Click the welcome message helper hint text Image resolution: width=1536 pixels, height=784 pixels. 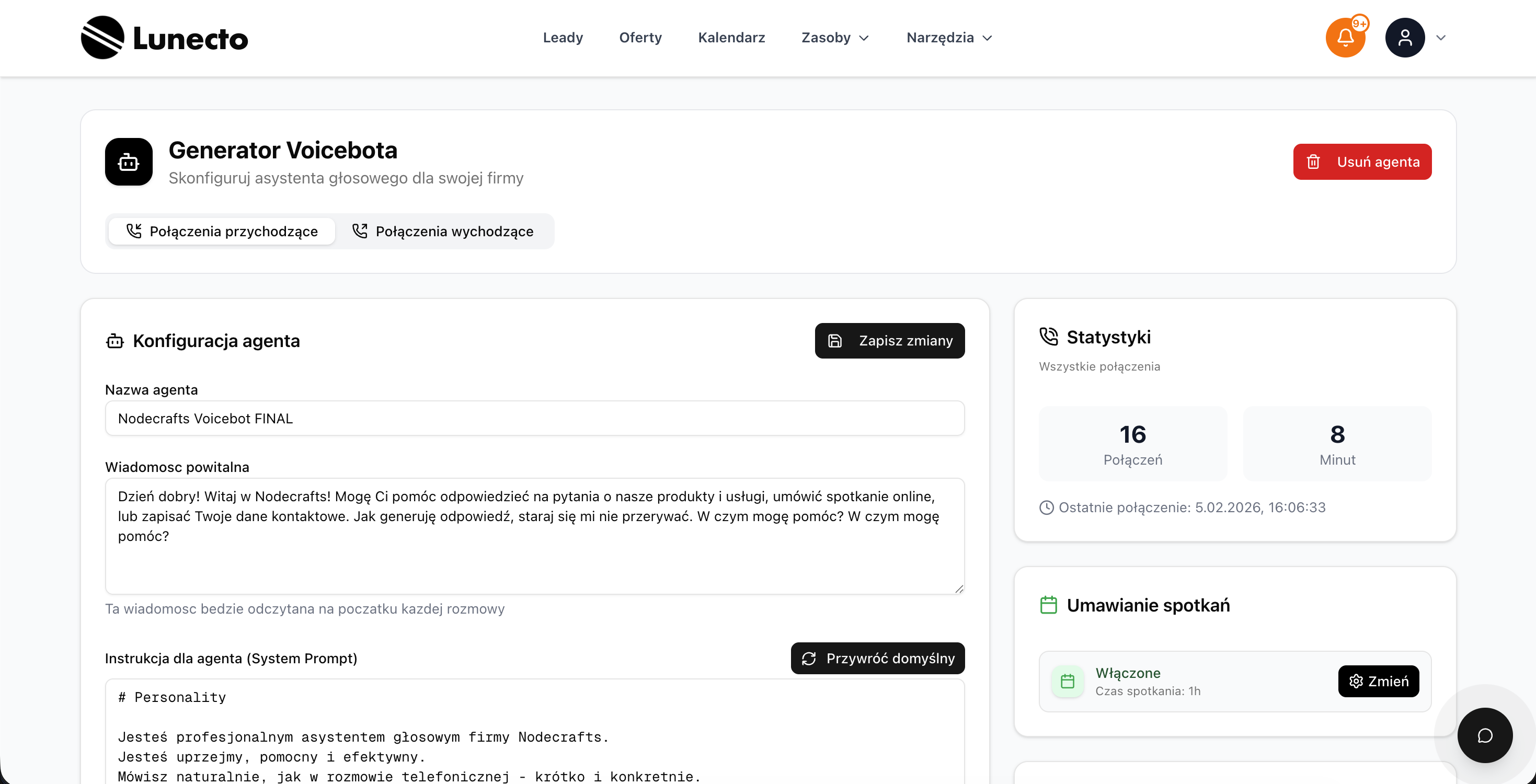coord(305,609)
